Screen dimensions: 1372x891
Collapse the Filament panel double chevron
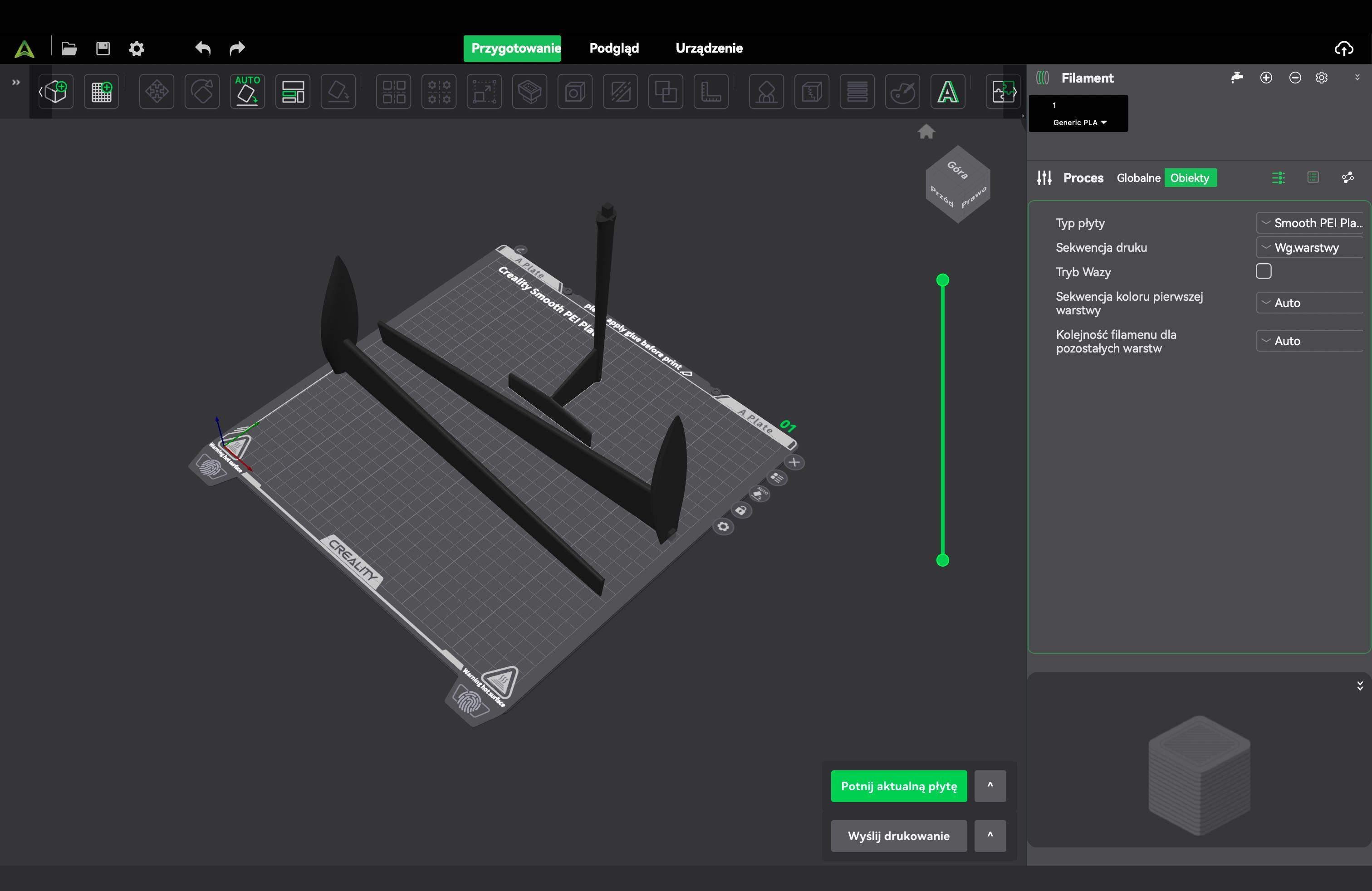[x=1357, y=77]
